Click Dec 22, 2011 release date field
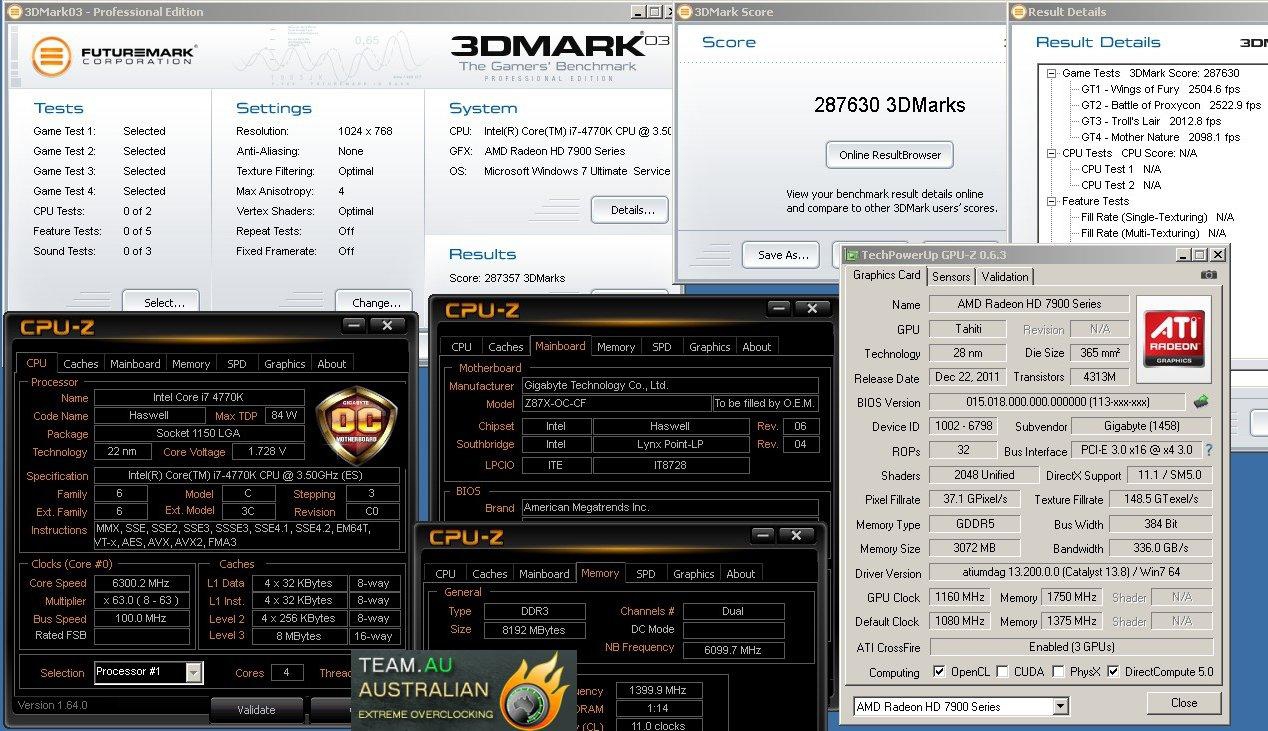 967,378
